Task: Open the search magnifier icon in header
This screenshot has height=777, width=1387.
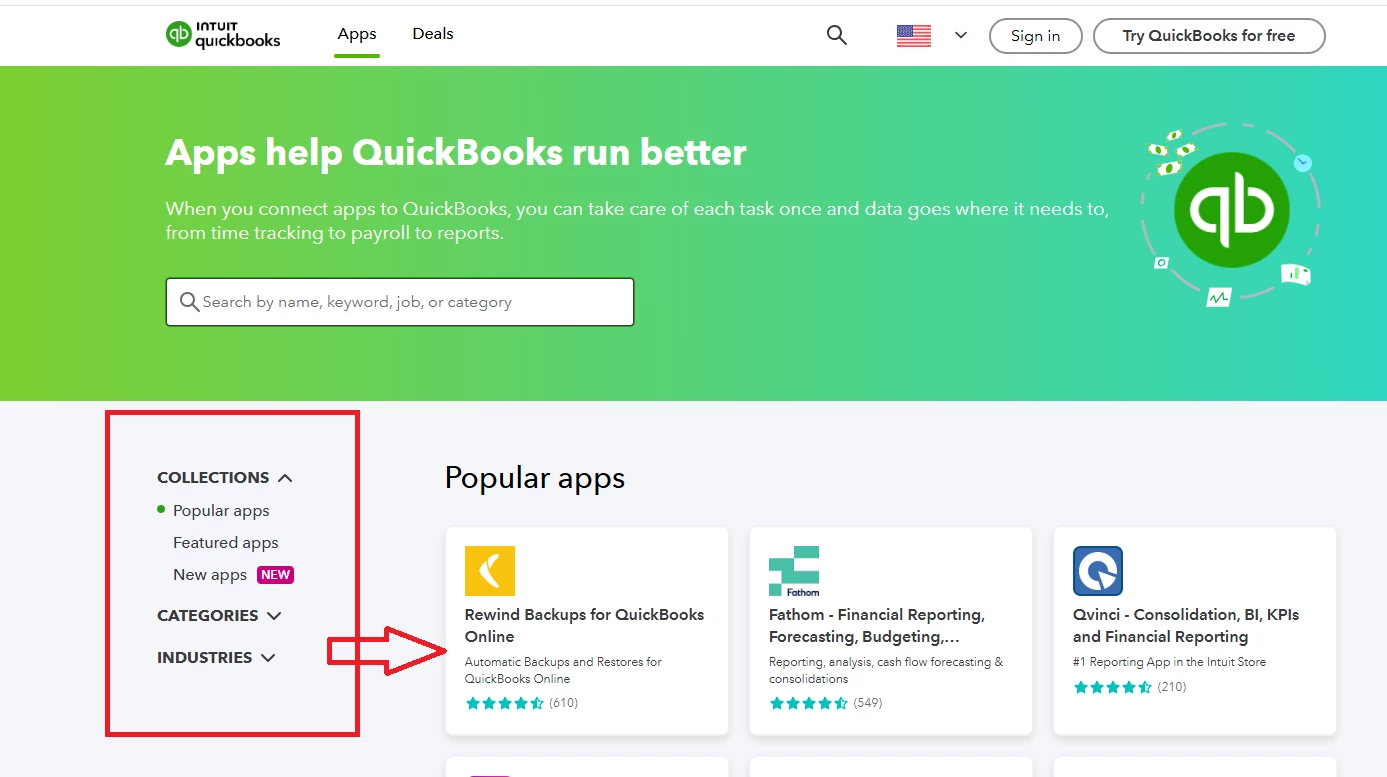Action: (837, 35)
